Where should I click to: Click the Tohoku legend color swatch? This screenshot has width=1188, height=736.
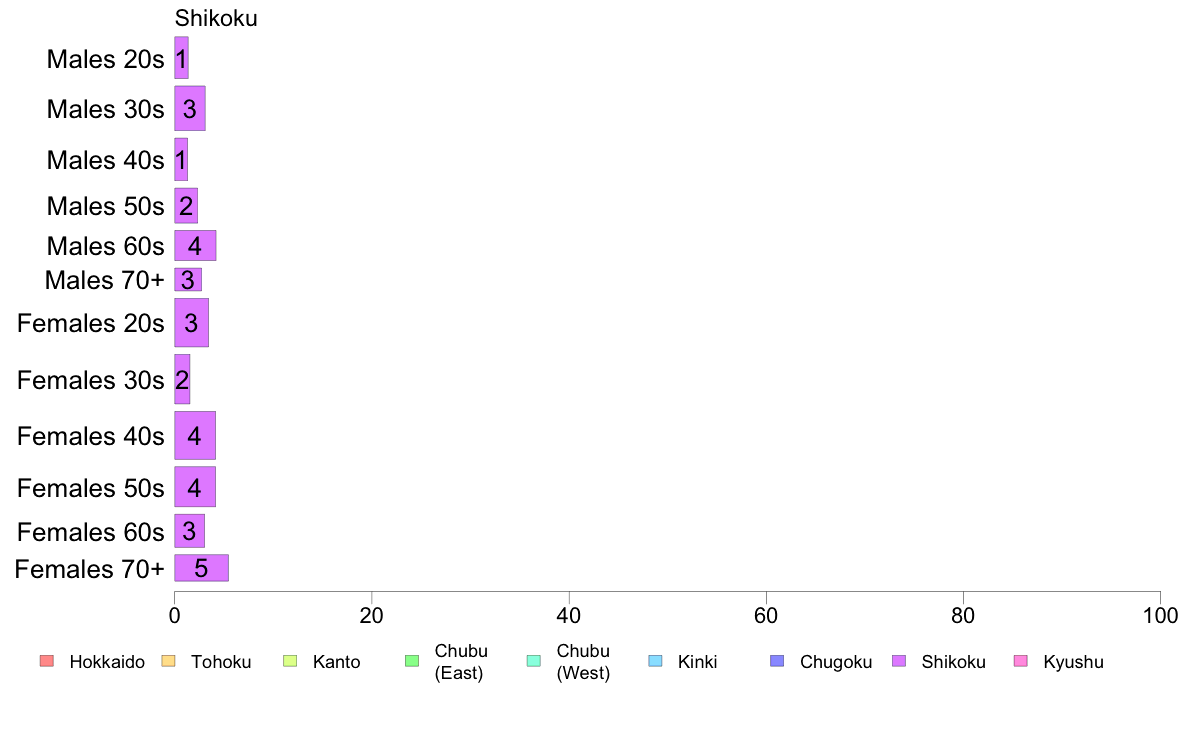168,661
